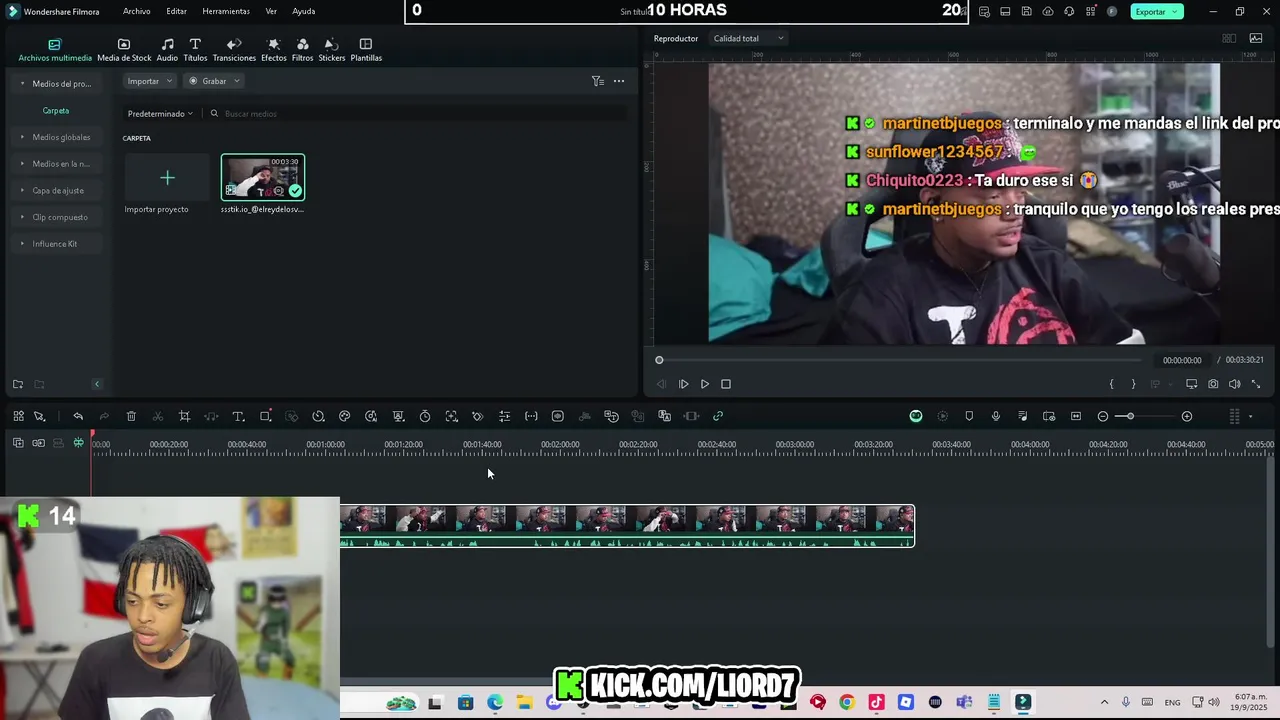
Task: Open the Ver menu
Action: point(271,11)
